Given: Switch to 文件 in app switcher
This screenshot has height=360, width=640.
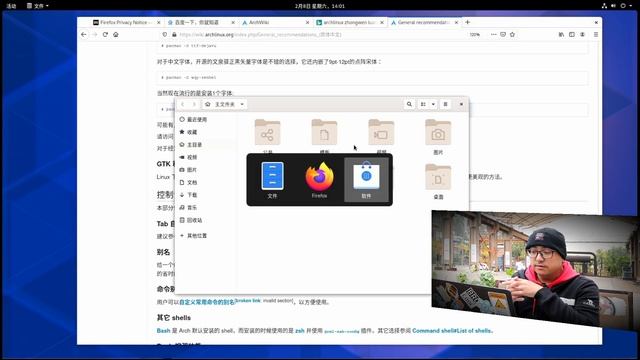Looking at the screenshot, I should pos(272,180).
